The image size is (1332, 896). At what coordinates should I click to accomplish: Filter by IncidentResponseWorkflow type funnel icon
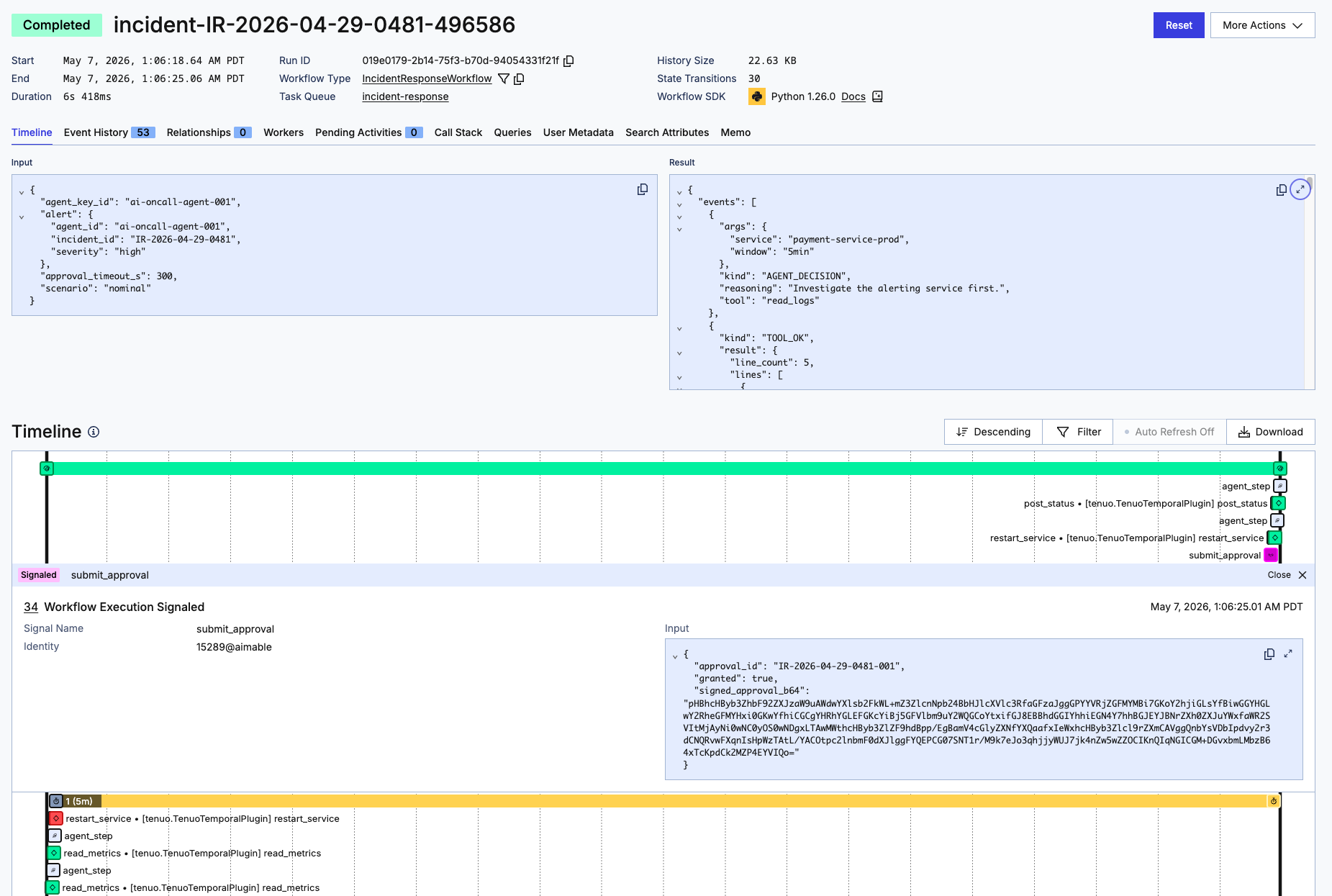click(504, 79)
